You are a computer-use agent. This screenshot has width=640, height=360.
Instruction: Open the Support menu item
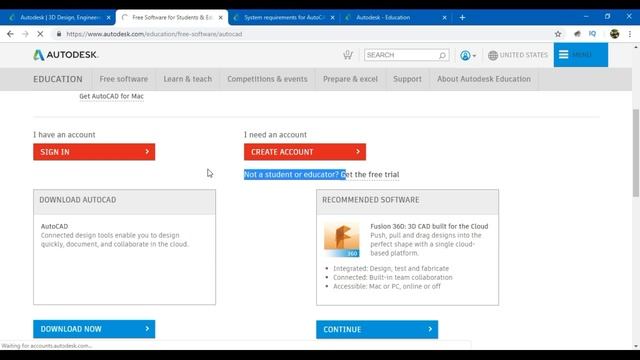point(407,79)
